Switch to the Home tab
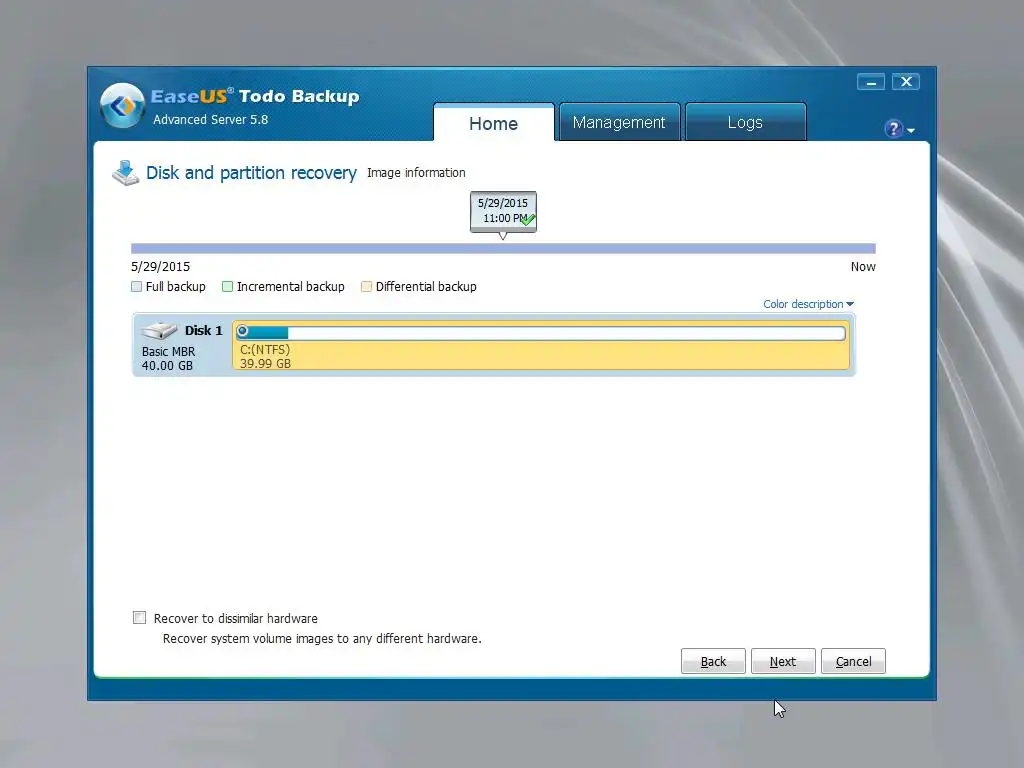This screenshot has height=768, width=1024. coord(494,123)
